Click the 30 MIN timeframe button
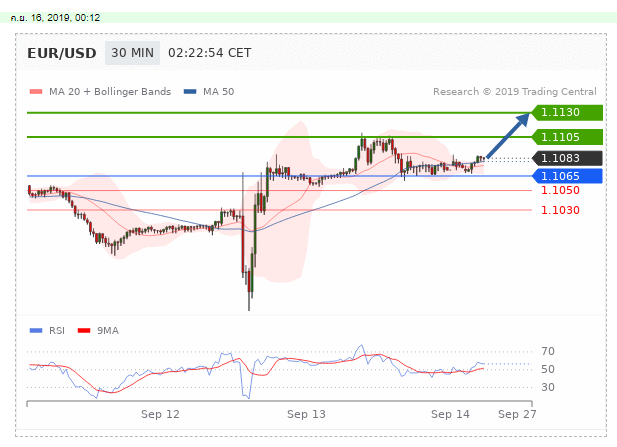This screenshot has height=447, width=617. 132,53
